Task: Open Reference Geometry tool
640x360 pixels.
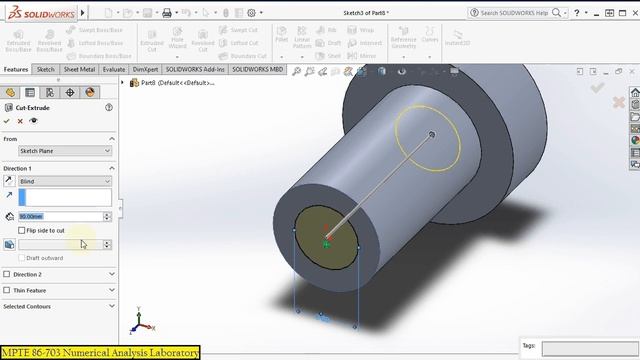Action: pyautogui.click(x=403, y=37)
